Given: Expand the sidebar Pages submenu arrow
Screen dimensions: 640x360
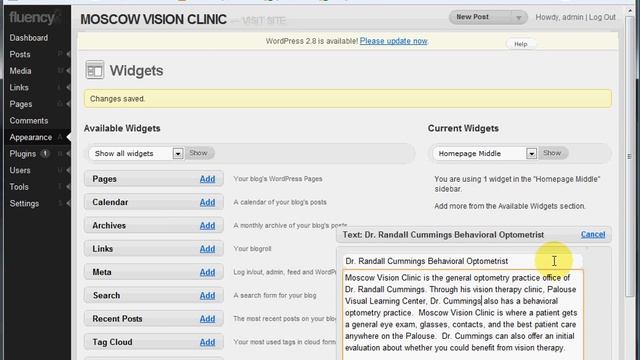Looking at the screenshot, I should point(68,104).
